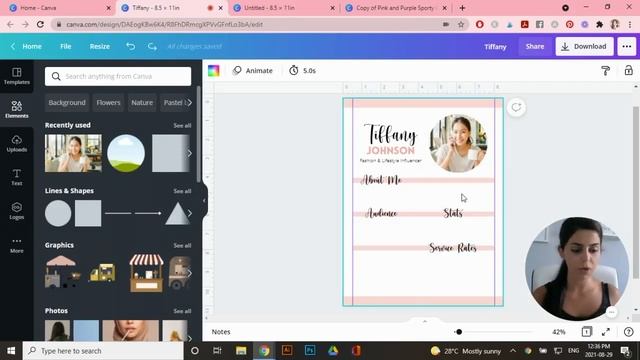
Task: Click the Animate button
Action: (x=253, y=71)
